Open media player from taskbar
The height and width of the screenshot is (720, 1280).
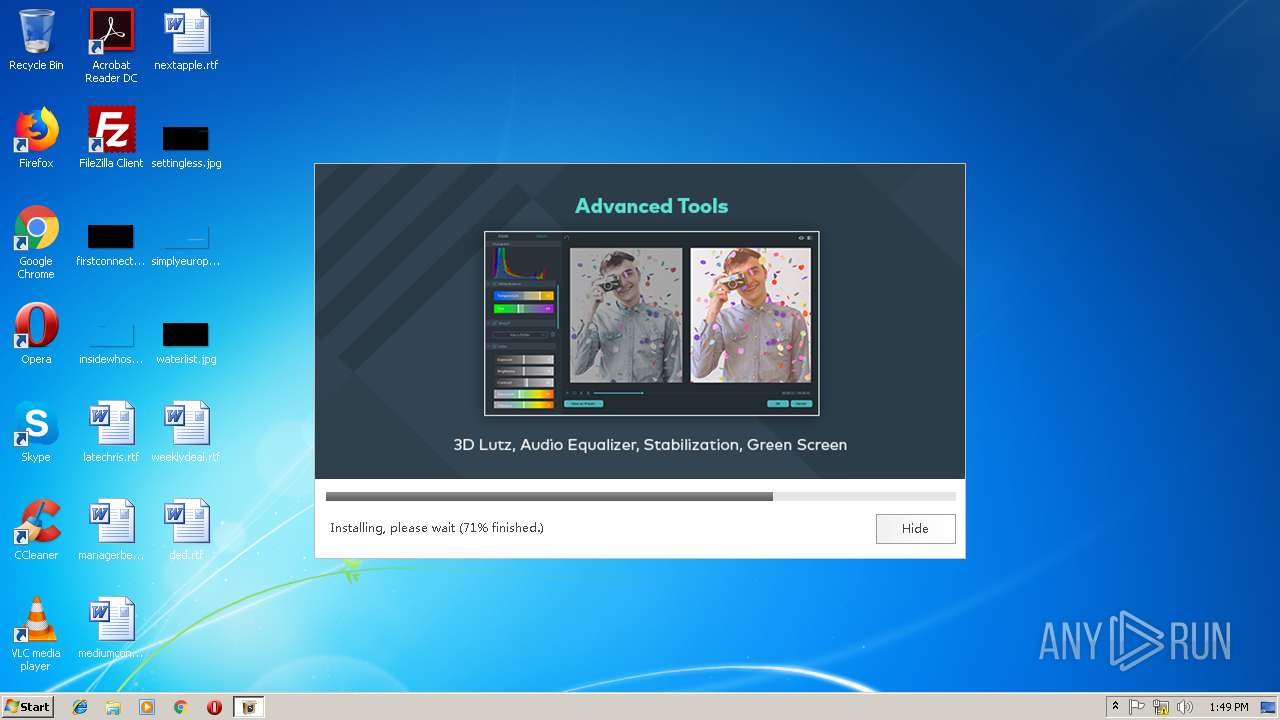(147, 707)
